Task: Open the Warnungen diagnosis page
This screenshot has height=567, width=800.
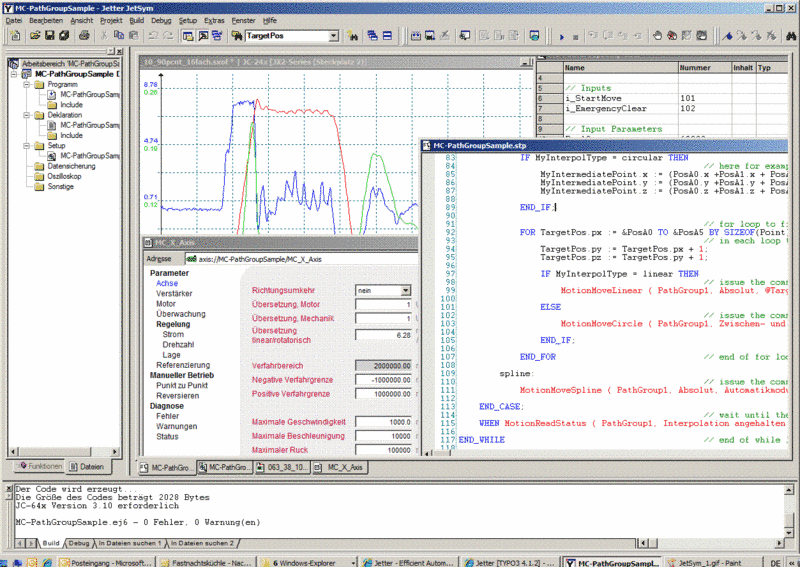Action: pyautogui.click(x=177, y=426)
